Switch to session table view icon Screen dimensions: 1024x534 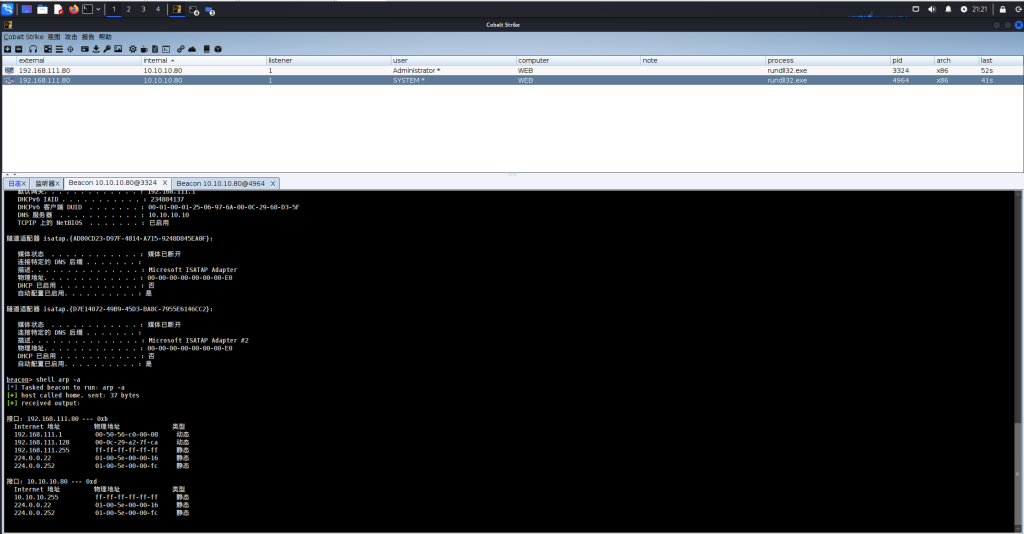[x=59, y=49]
